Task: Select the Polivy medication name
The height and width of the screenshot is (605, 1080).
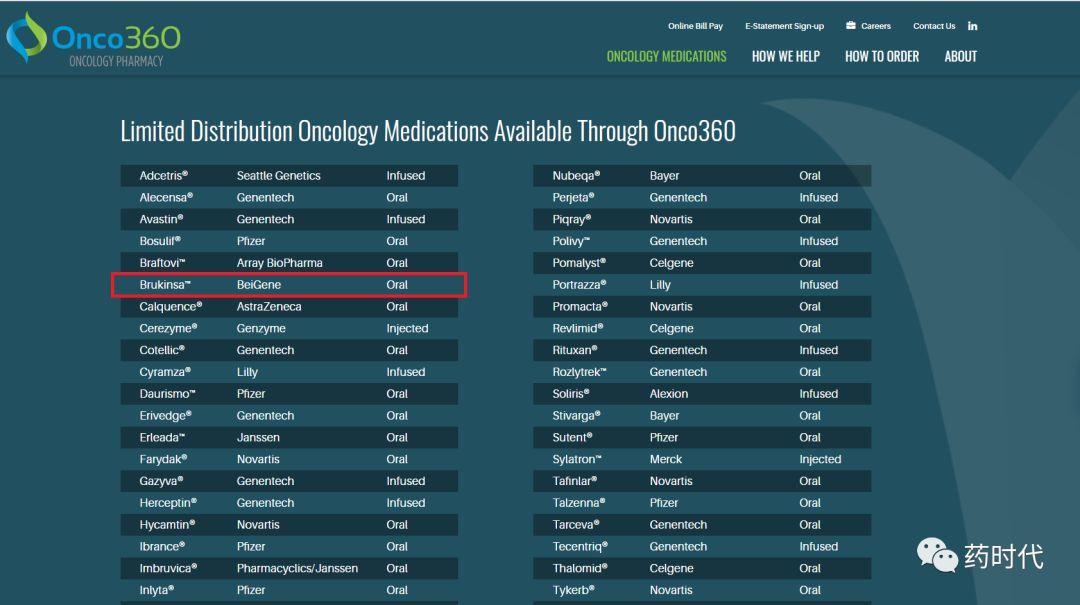Action: (571, 241)
